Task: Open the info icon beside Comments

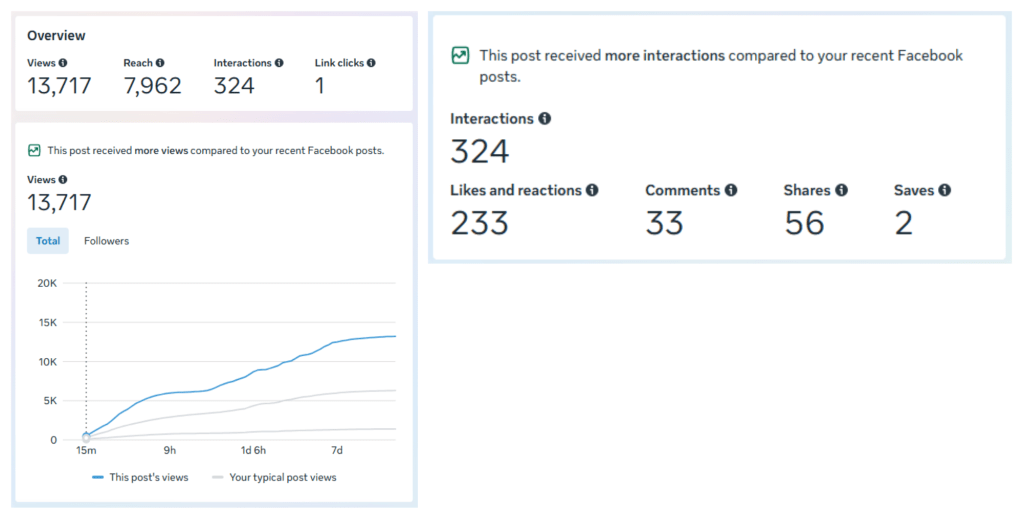Action: pos(731,190)
